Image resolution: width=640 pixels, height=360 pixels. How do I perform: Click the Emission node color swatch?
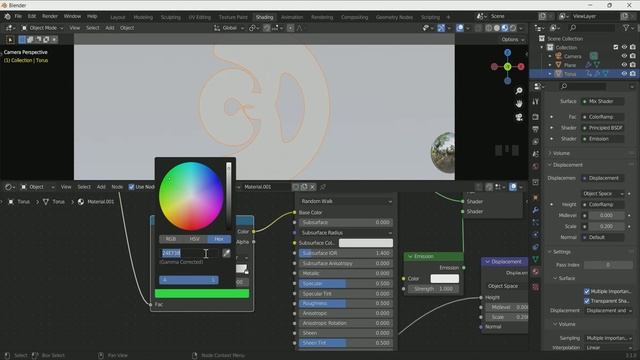(x=444, y=279)
